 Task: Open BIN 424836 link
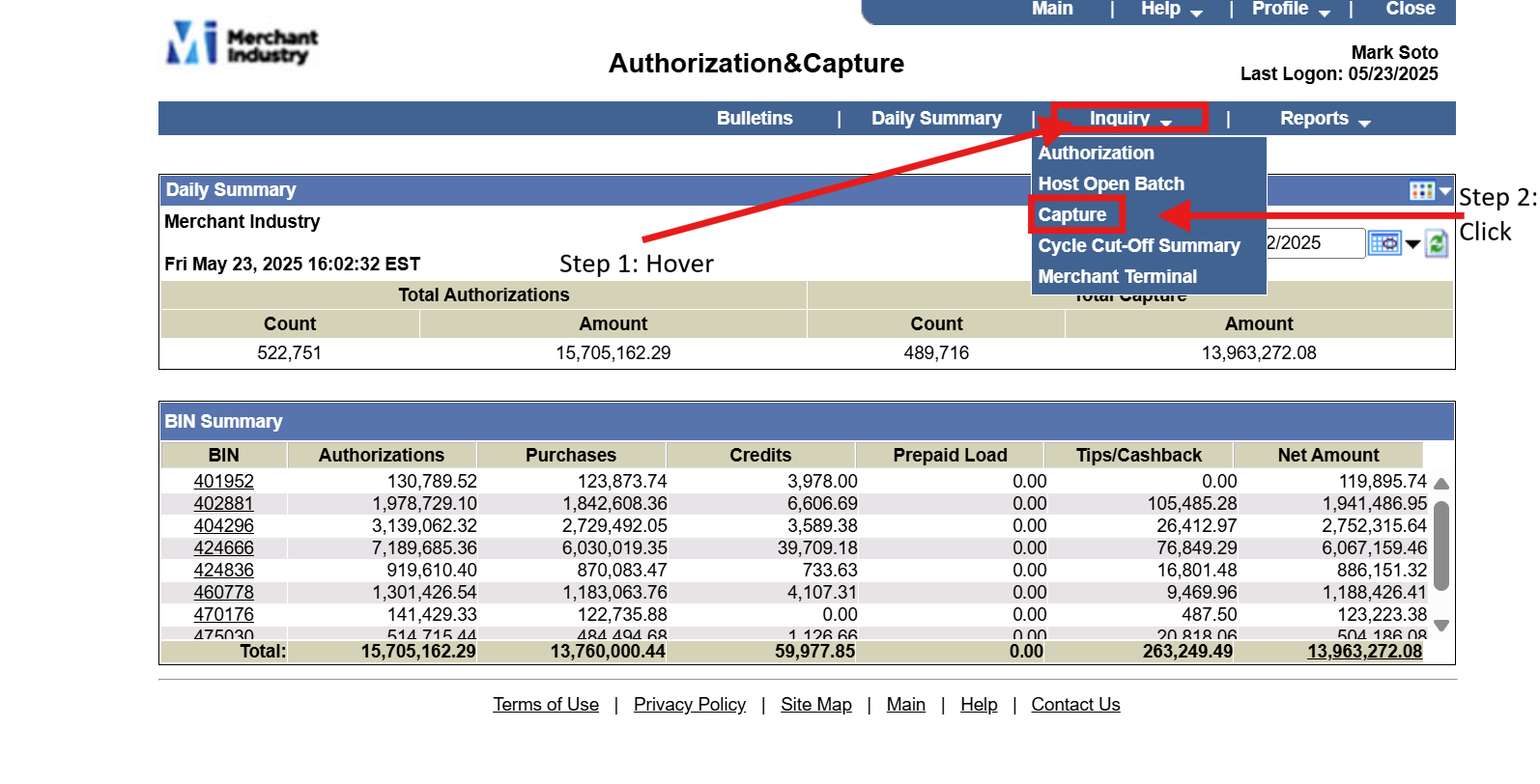pyautogui.click(x=223, y=570)
